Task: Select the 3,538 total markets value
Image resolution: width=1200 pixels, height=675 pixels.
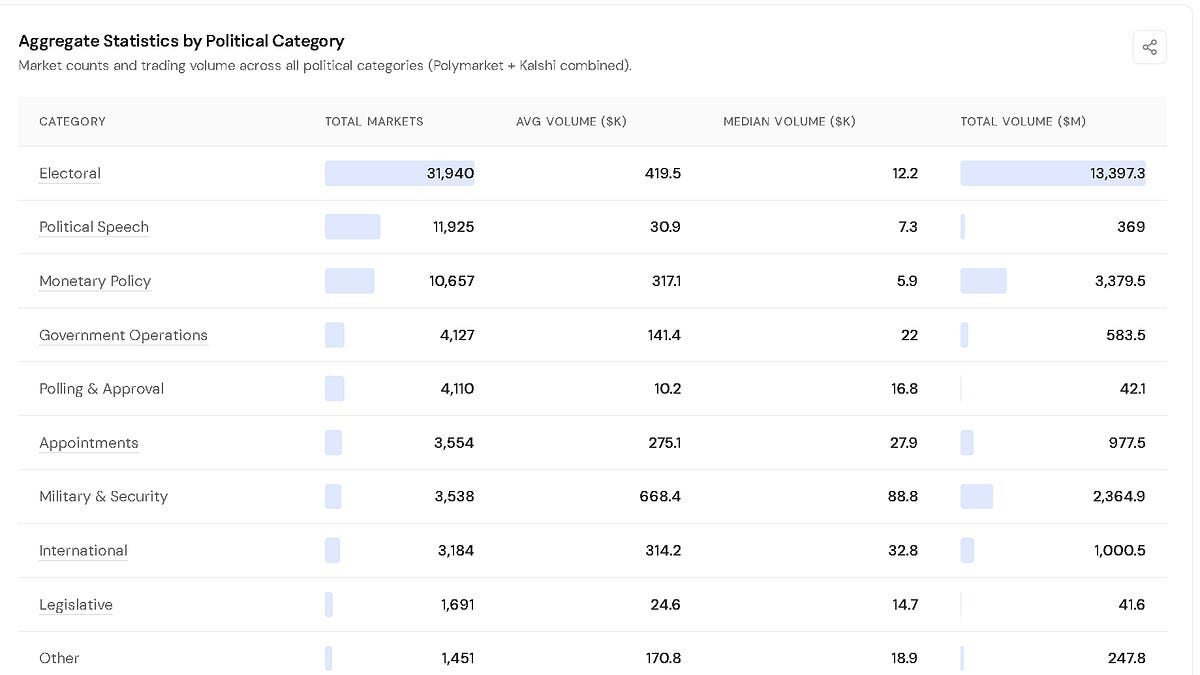Action: [x=454, y=496]
